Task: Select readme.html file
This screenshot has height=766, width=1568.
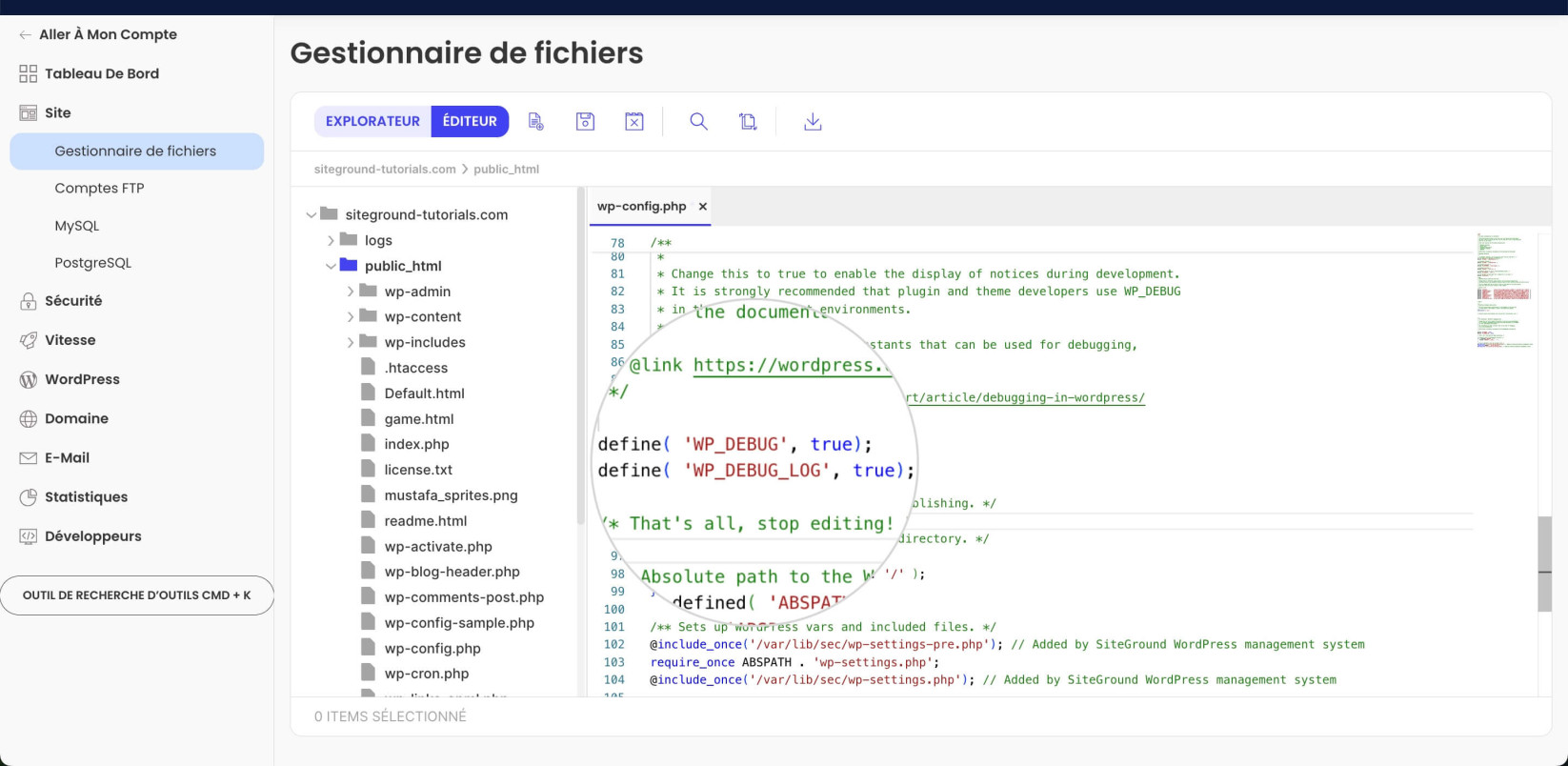Action: [425, 521]
